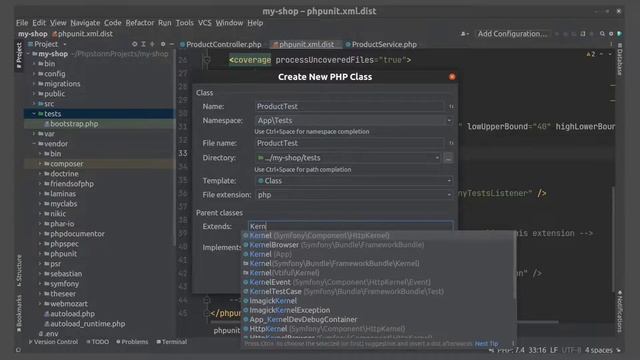Close the Create New PHP Class dialog
Viewport: 640px width, 360px height.
click(x=452, y=77)
